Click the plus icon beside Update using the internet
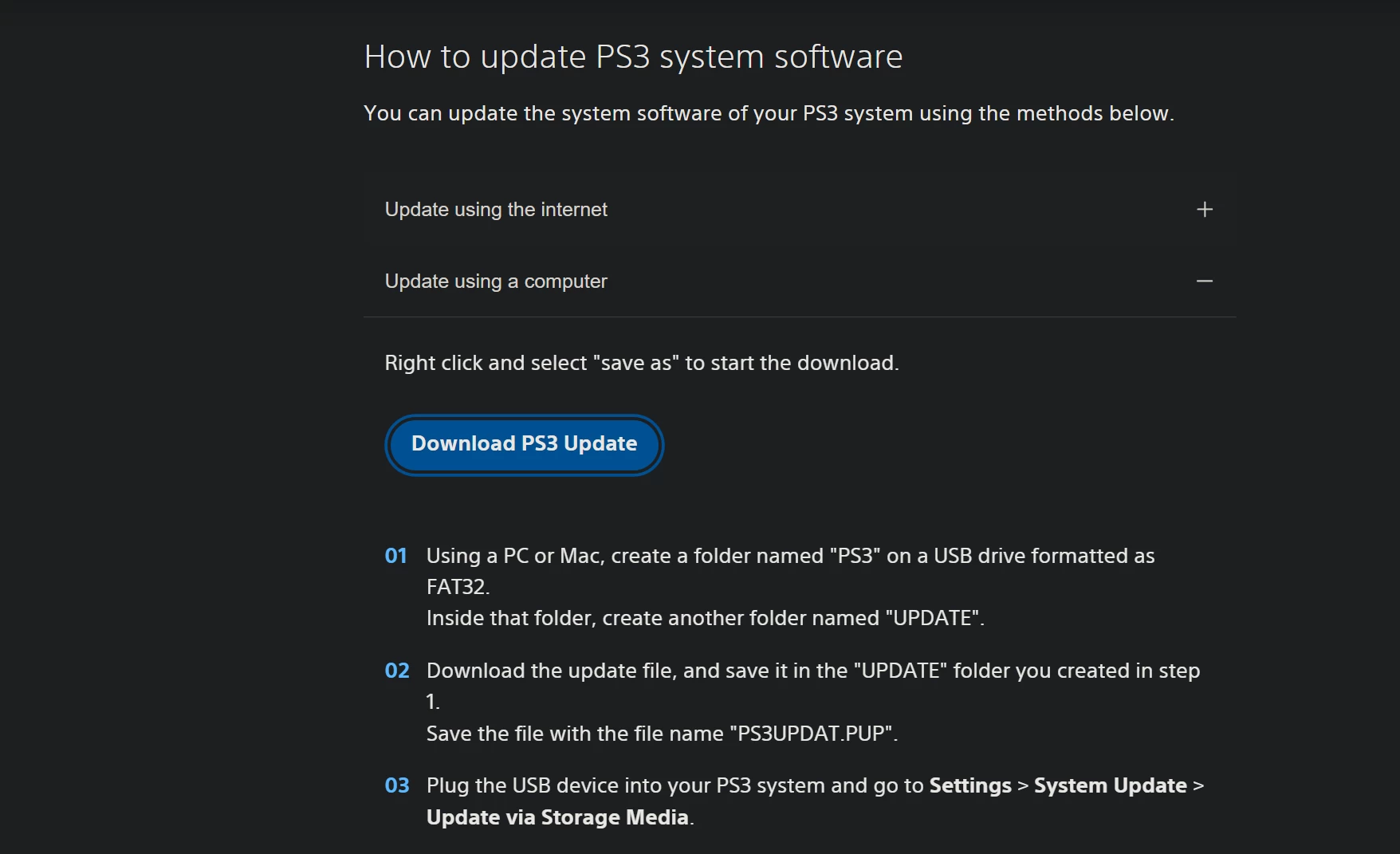The width and height of the screenshot is (1400, 854). click(x=1204, y=210)
